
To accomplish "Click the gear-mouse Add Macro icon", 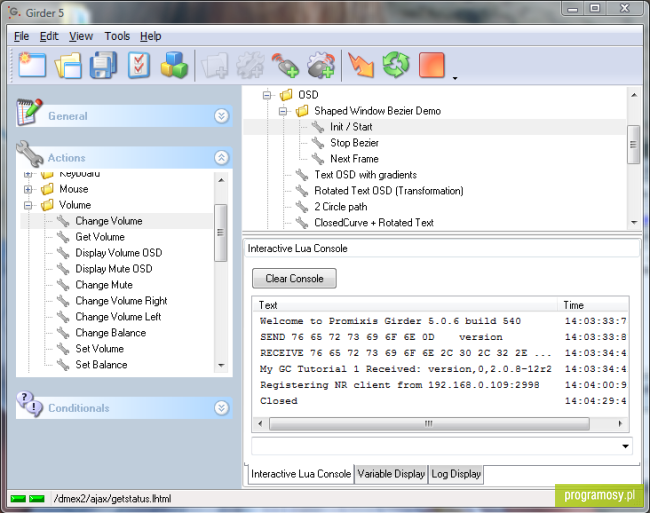I will pyautogui.click(x=321, y=65).
